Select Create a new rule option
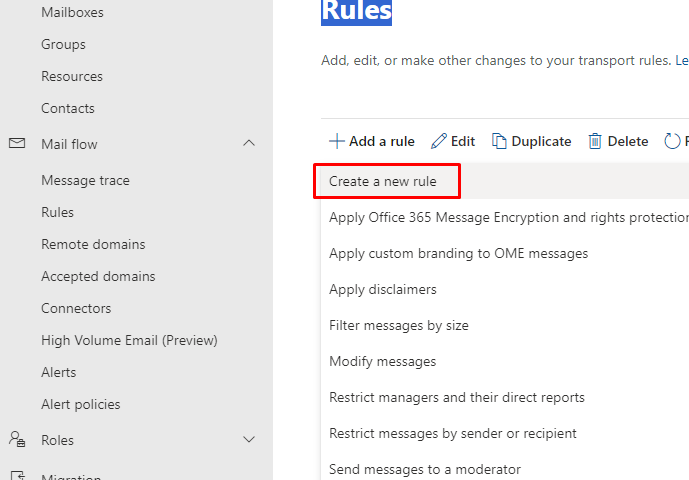This screenshot has width=689, height=480. 383,181
